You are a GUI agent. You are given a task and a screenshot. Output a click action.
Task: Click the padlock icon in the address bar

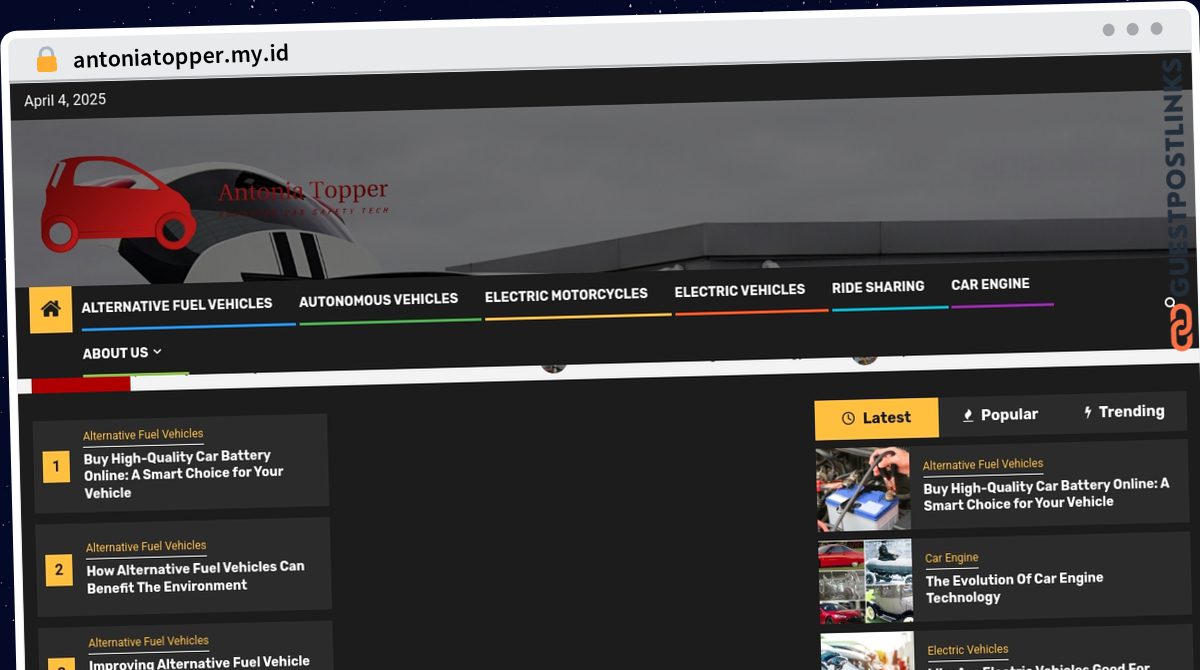[46, 59]
